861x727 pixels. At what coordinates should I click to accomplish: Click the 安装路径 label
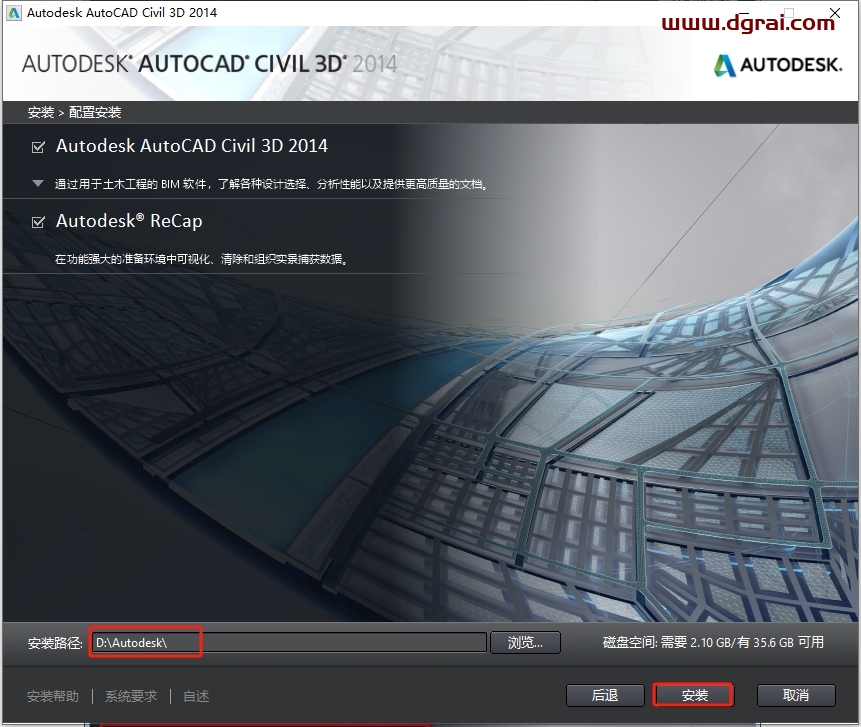point(55,643)
